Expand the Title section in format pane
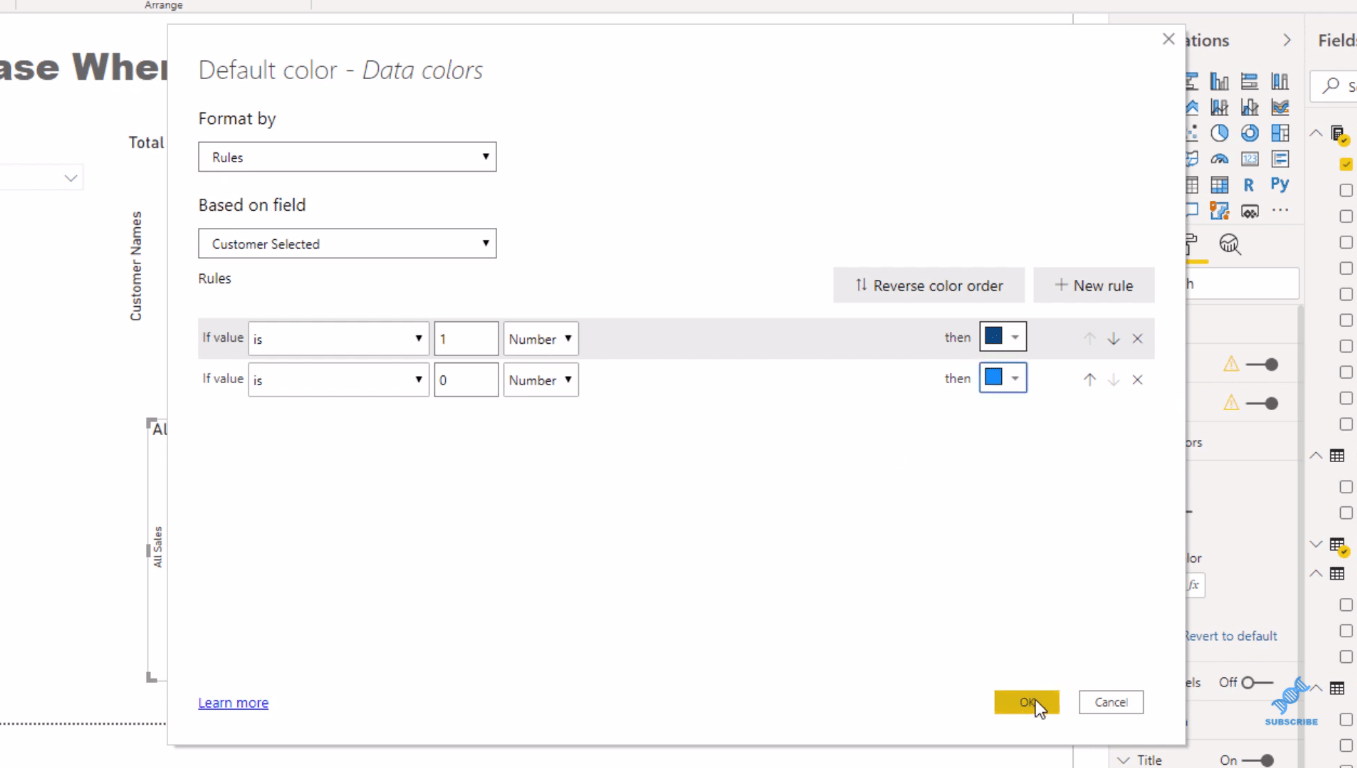1357x768 pixels. 1124,760
